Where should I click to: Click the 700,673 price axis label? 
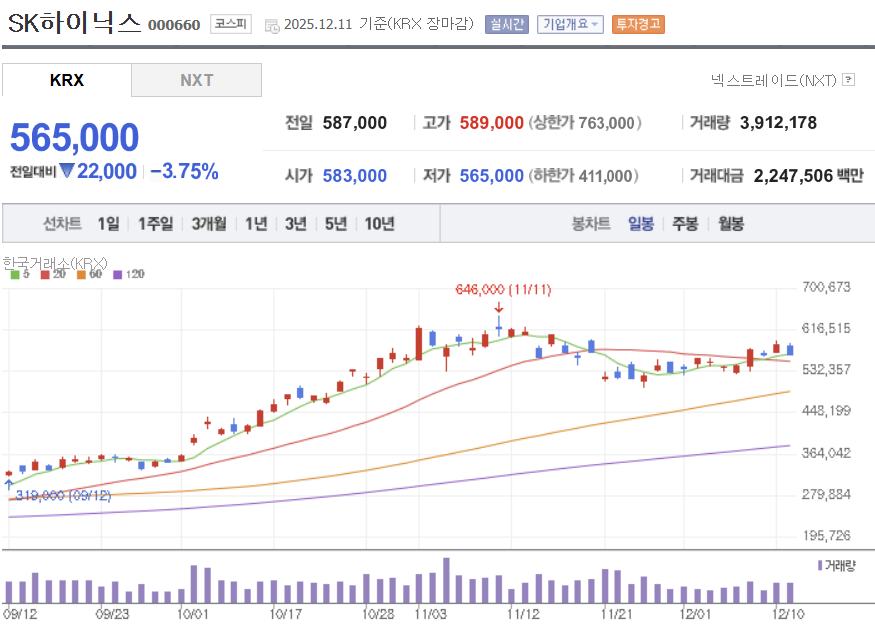click(x=826, y=287)
